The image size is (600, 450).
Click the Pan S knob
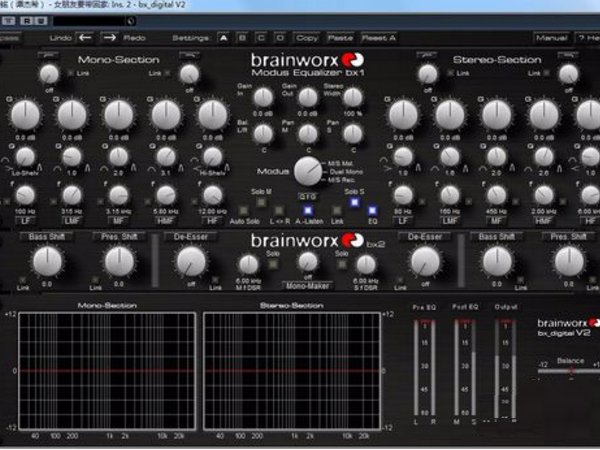(x=352, y=134)
